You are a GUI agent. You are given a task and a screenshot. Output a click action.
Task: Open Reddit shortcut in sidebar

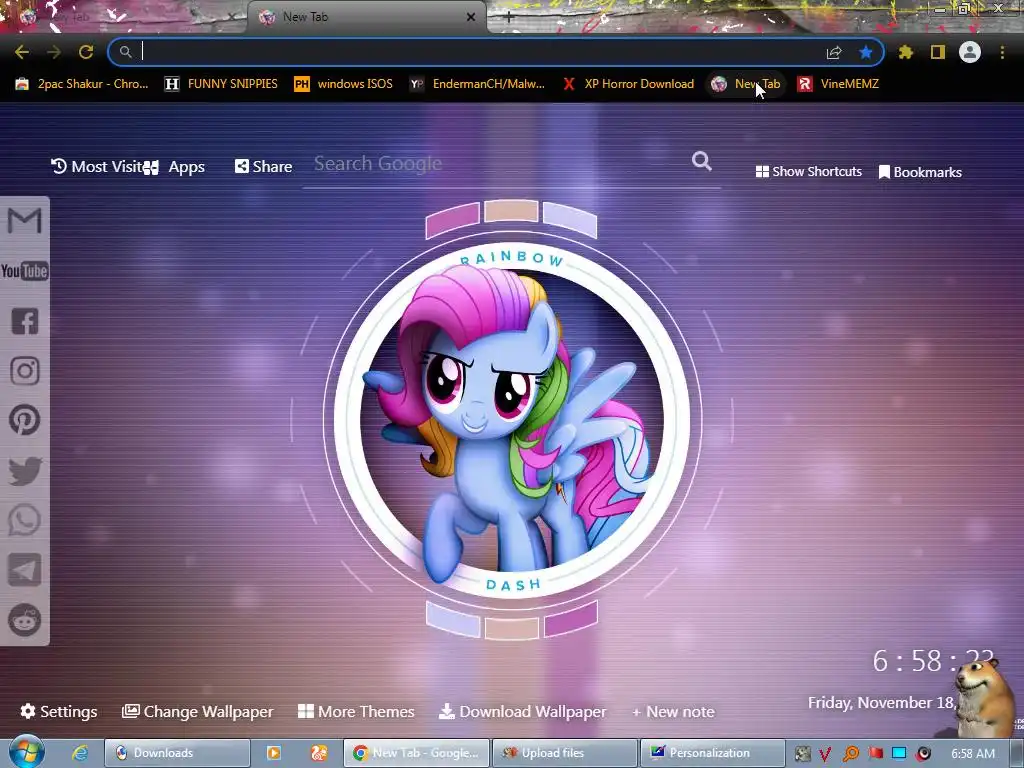pyautogui.click(x=25, y=620)
